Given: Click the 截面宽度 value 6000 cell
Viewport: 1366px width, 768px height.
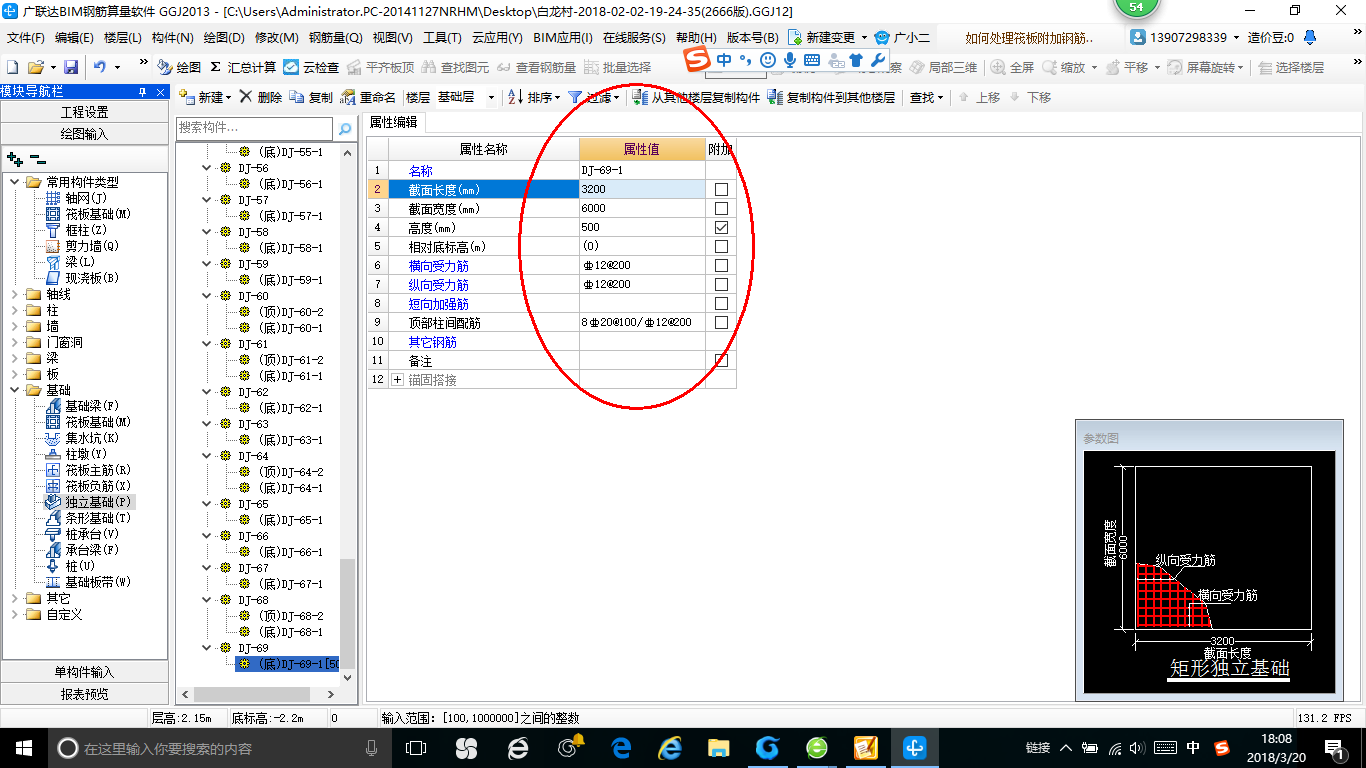Looking at the screenshot, I should (642, 208).
